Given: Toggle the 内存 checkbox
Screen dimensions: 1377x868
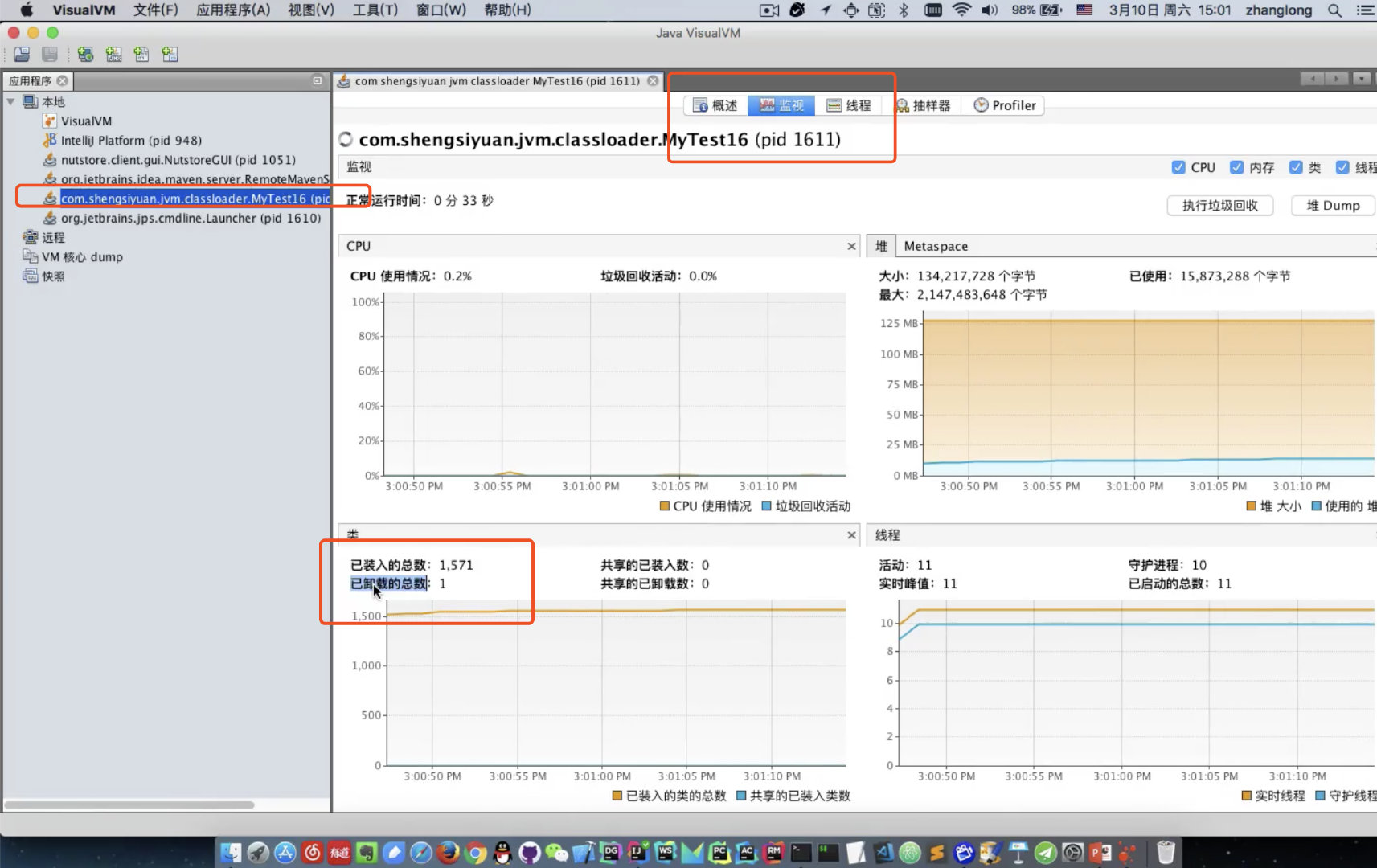Looking at the screenshot, I should [1237, 167].
